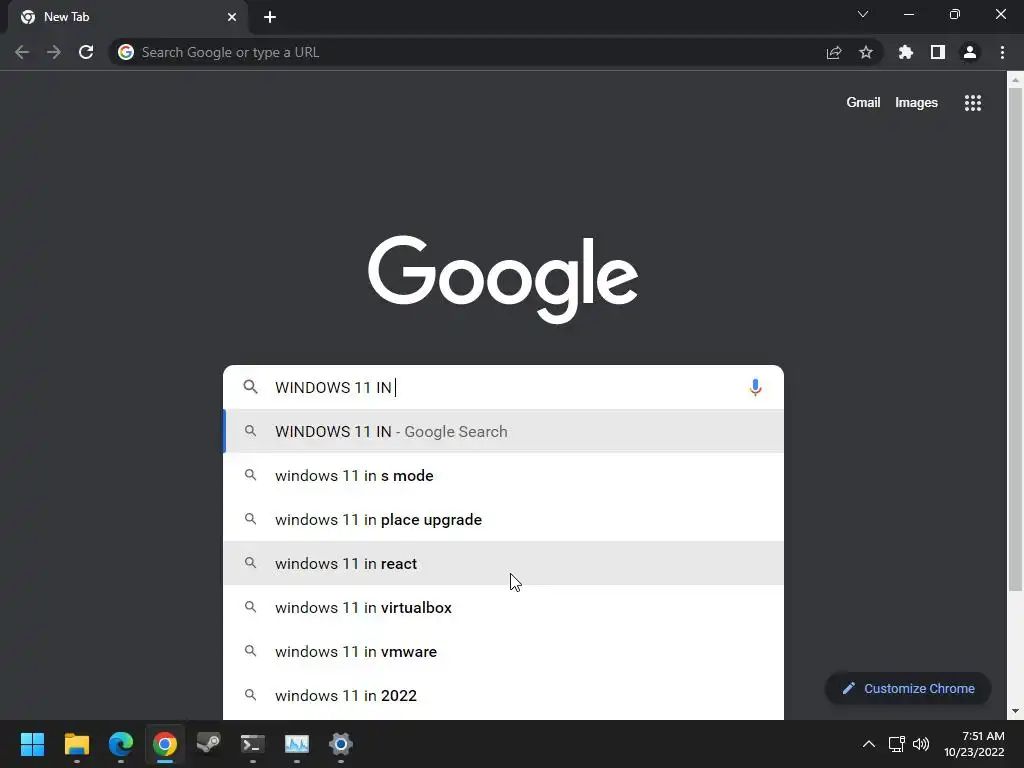Click the share this page icon
Image resolution: width=1024 pixels, height=768 pixels.
pyautogui.click(x=834, y=52)
